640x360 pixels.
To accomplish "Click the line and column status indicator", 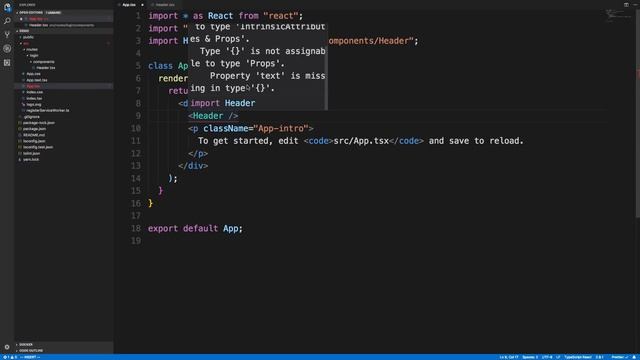I will coord(509,357).
